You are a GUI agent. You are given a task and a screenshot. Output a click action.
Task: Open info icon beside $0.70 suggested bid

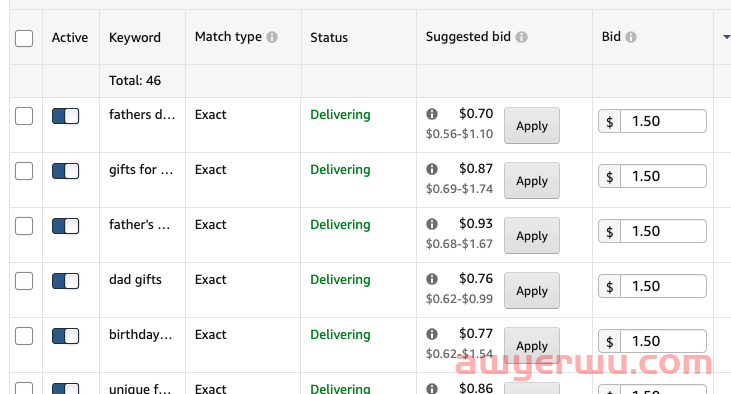pos(432,114)
